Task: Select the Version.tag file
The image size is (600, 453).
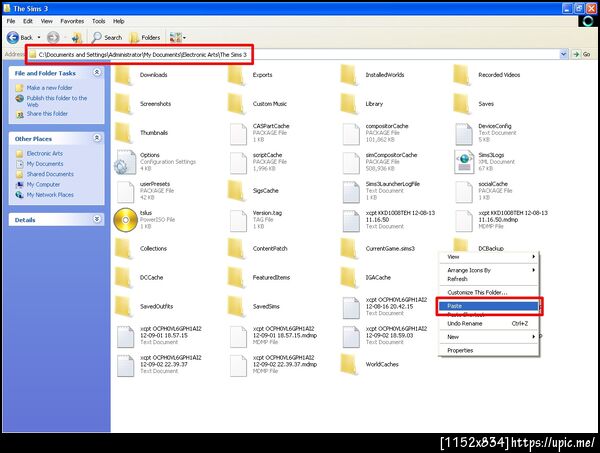Action: tap(238, 220)
